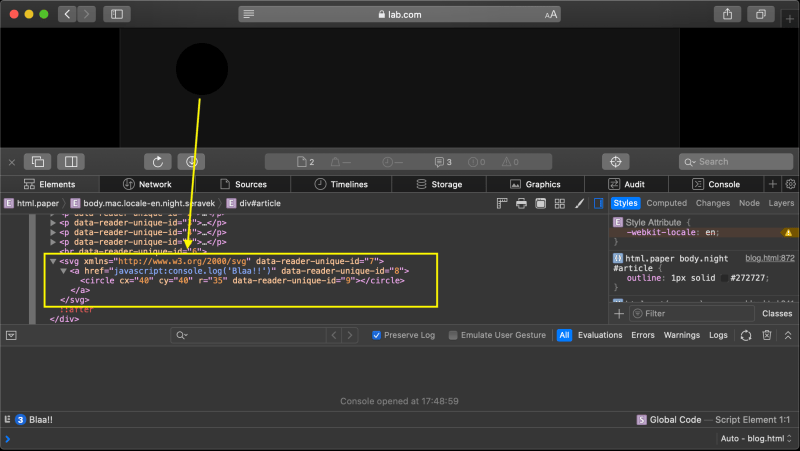Switch to the Network tab

tap(147, 184)
